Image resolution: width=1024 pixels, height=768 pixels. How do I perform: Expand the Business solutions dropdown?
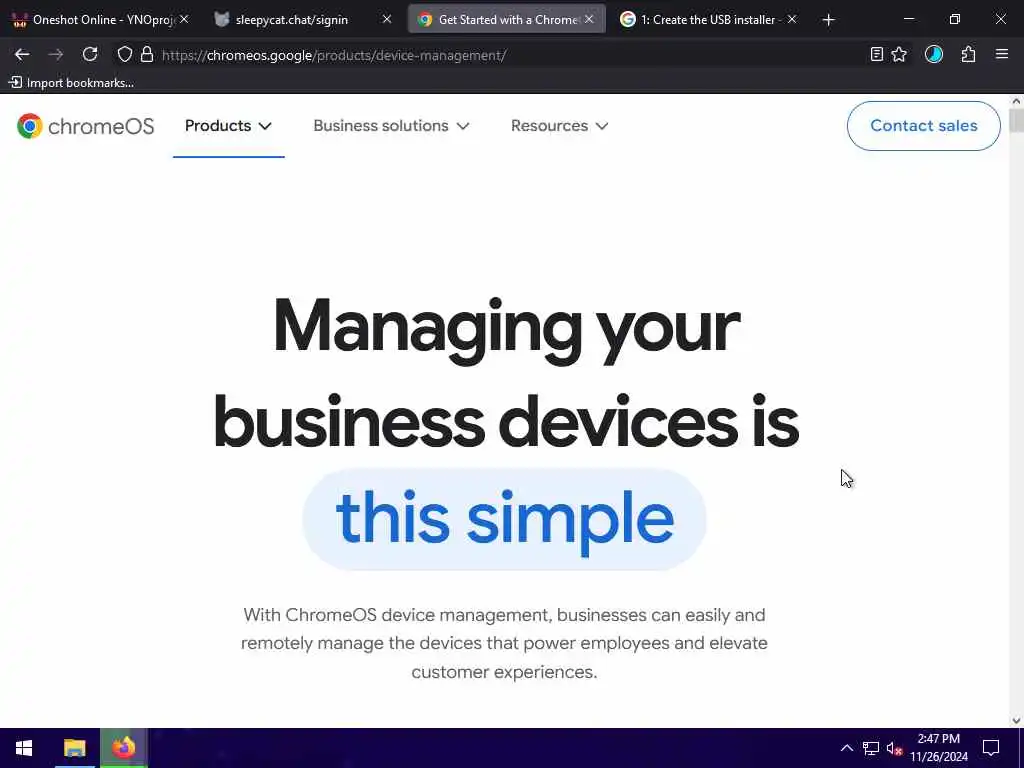391,126
